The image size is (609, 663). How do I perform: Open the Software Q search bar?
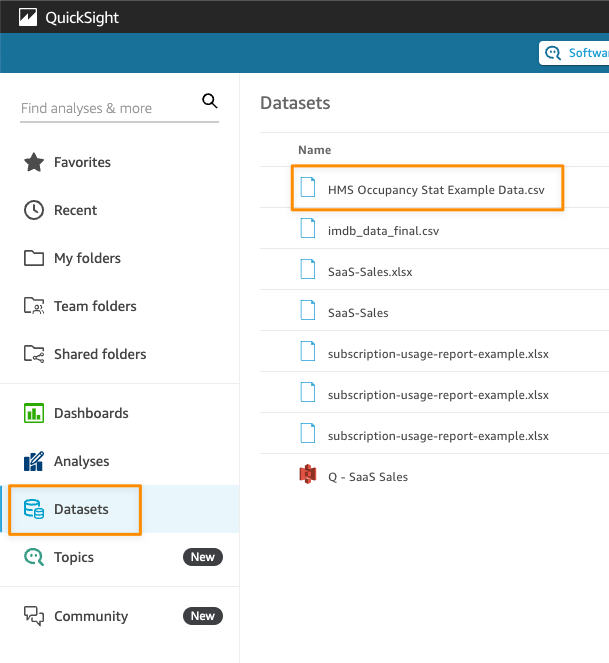click(x=574, y=53)
